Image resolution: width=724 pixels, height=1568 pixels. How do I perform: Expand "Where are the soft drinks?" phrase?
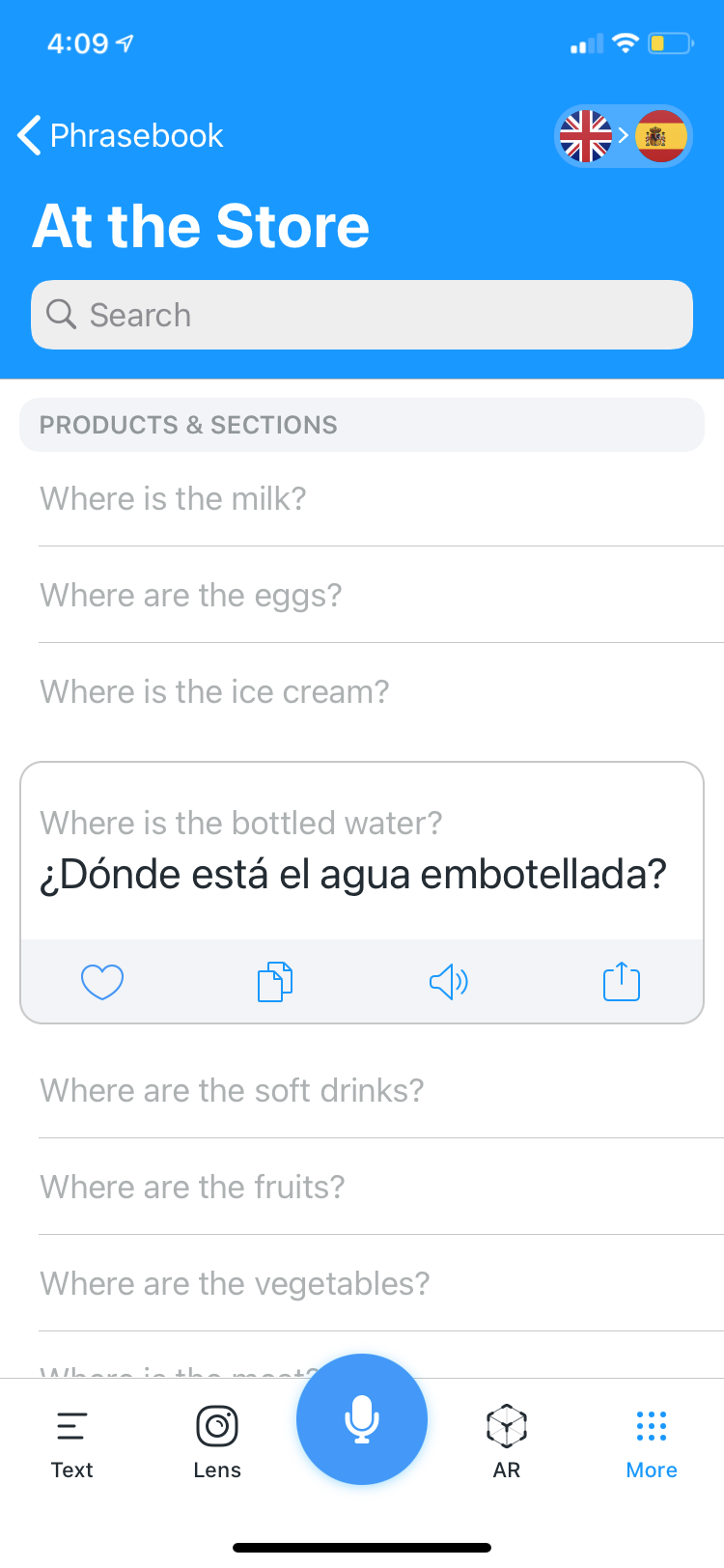232,1091
